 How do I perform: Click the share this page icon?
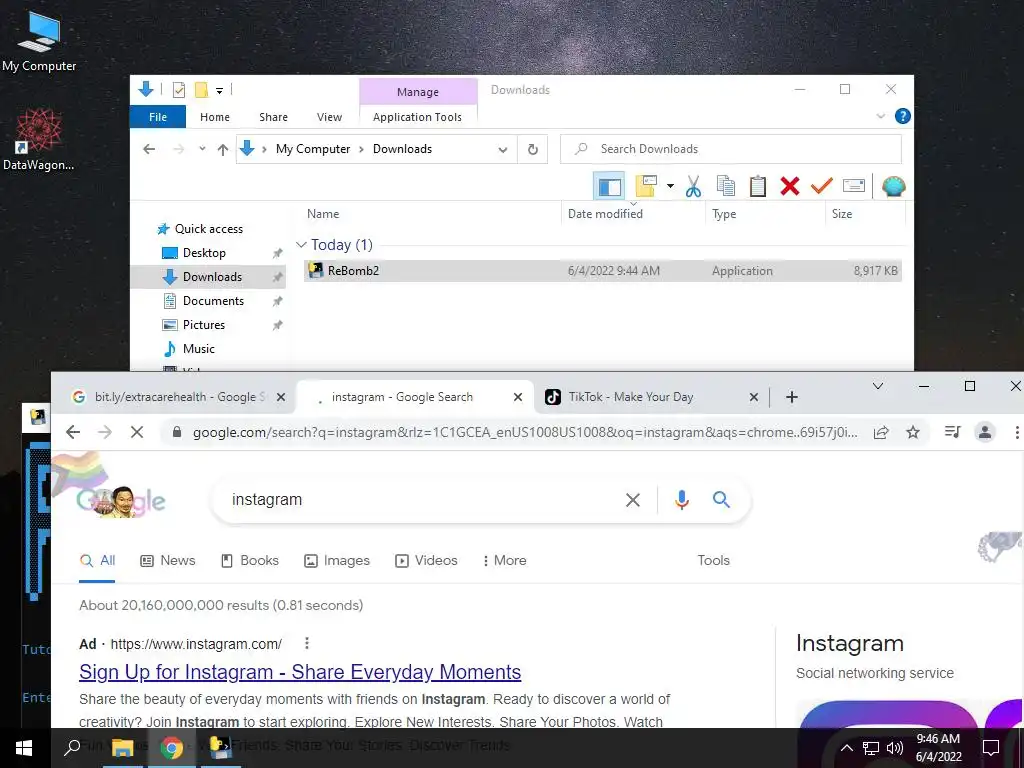(x=881, y=432)
